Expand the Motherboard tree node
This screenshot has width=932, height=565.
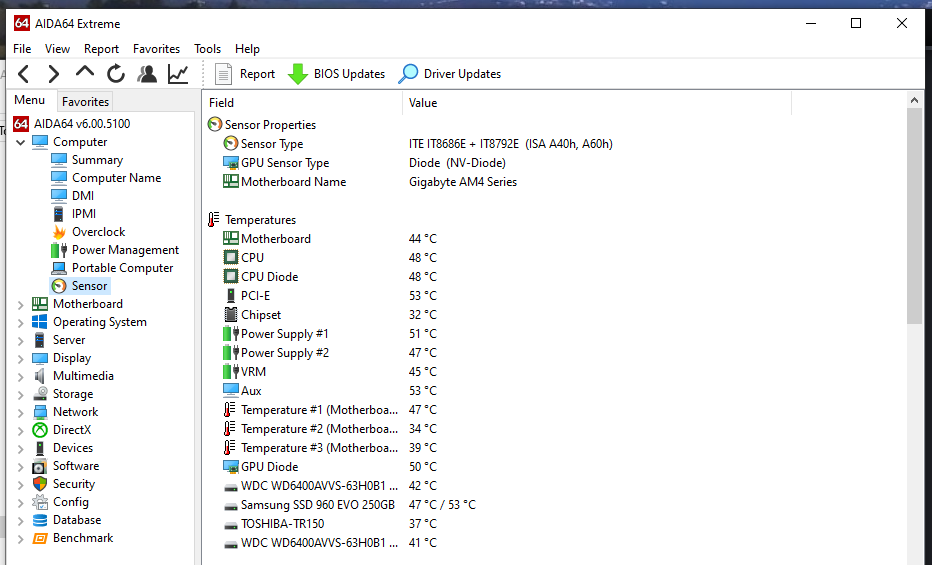(21, 305)
